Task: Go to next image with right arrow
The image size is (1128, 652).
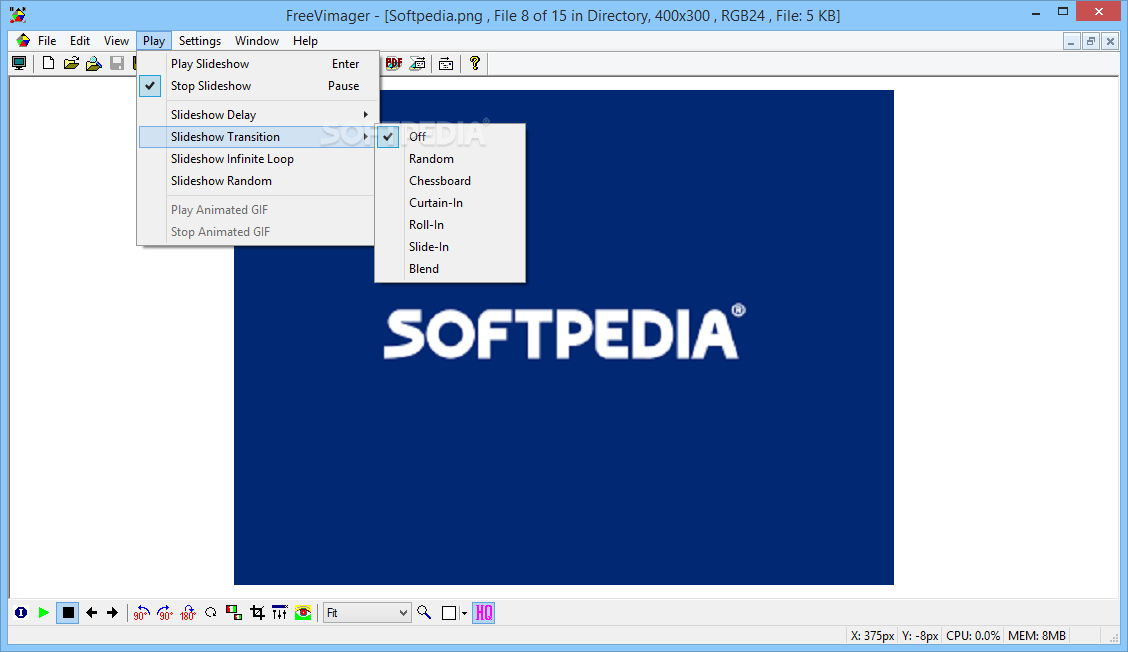Action: click(x=112, y=612)
